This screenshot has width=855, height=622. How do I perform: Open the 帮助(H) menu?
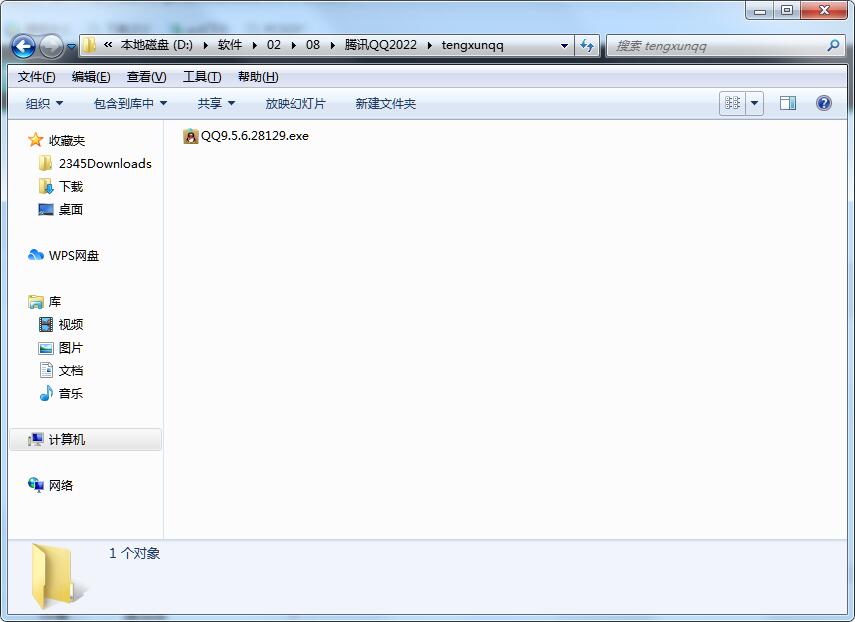coord(258,77)
